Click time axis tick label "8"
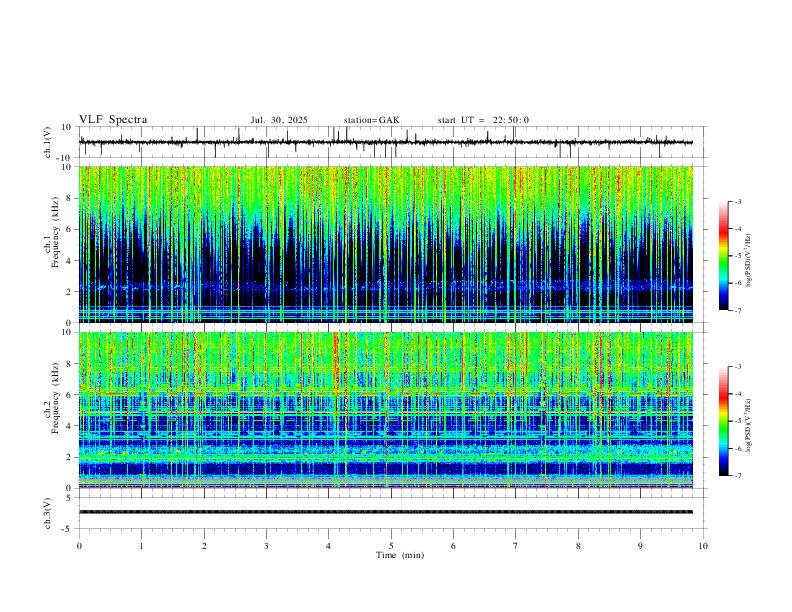This screenshot has width=792, height=612. click(578, 546)
